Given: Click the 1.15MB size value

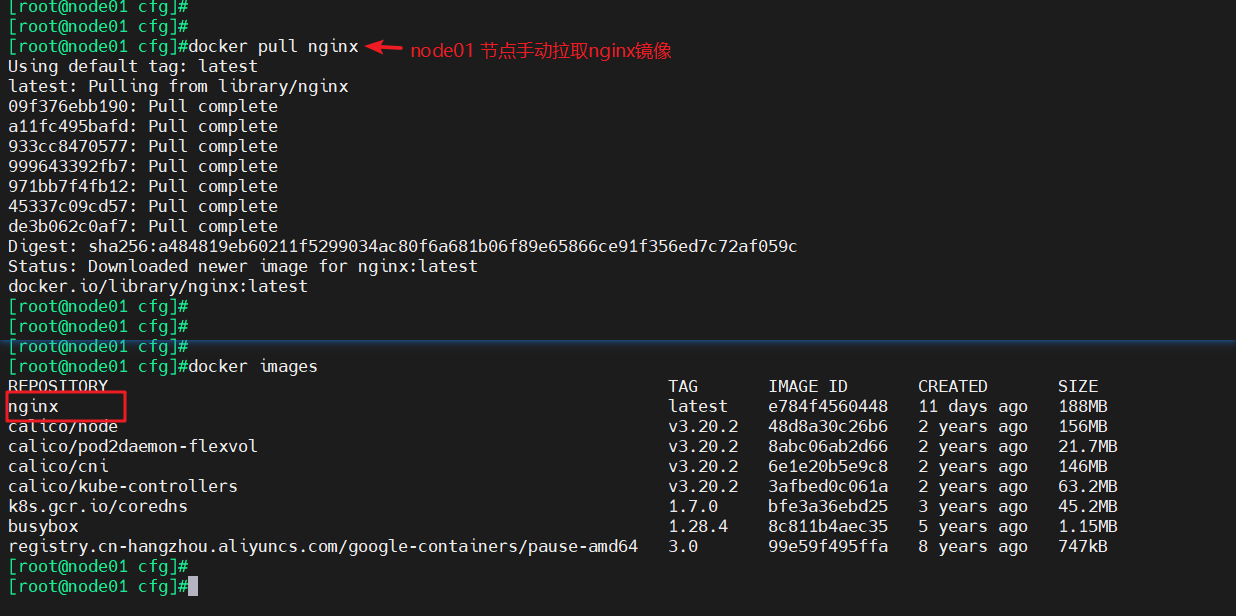Looking at the screenshot, I should click(1088, 526).
